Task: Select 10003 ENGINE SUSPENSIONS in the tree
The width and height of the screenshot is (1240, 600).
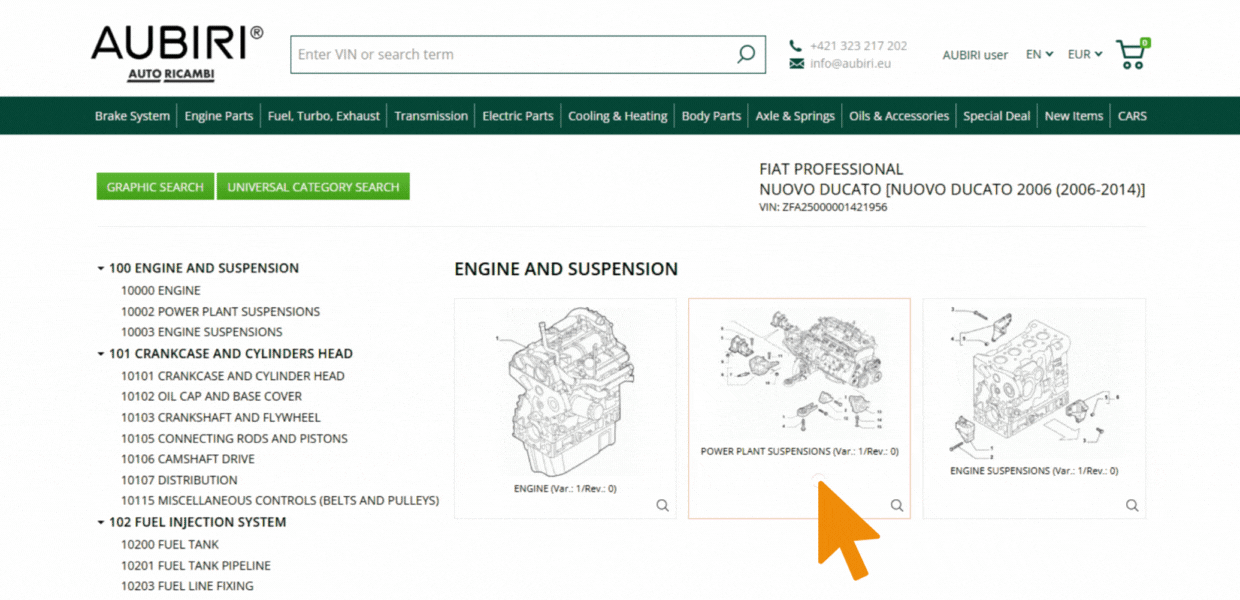Action: 202,332
